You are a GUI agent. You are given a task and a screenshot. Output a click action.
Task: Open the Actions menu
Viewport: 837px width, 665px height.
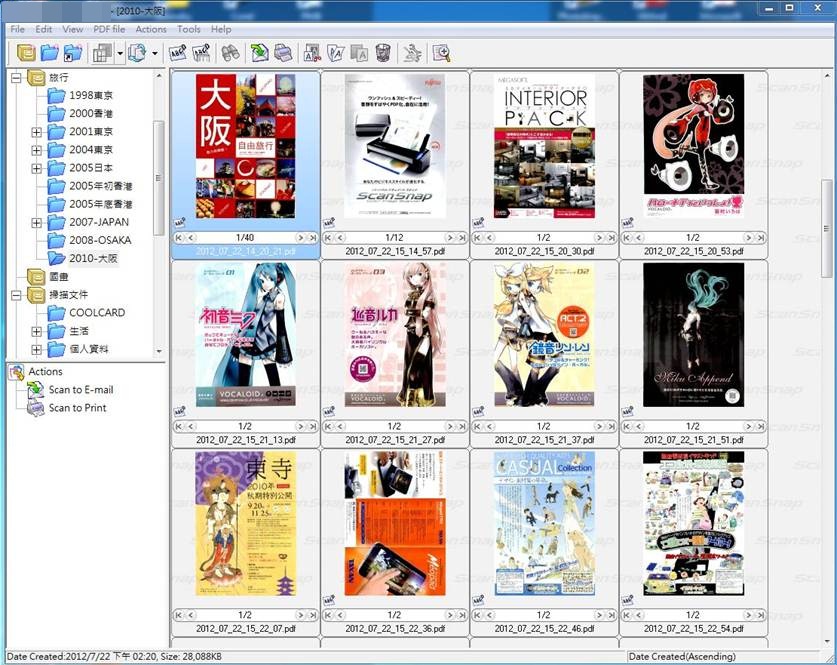tap(151, 29)
